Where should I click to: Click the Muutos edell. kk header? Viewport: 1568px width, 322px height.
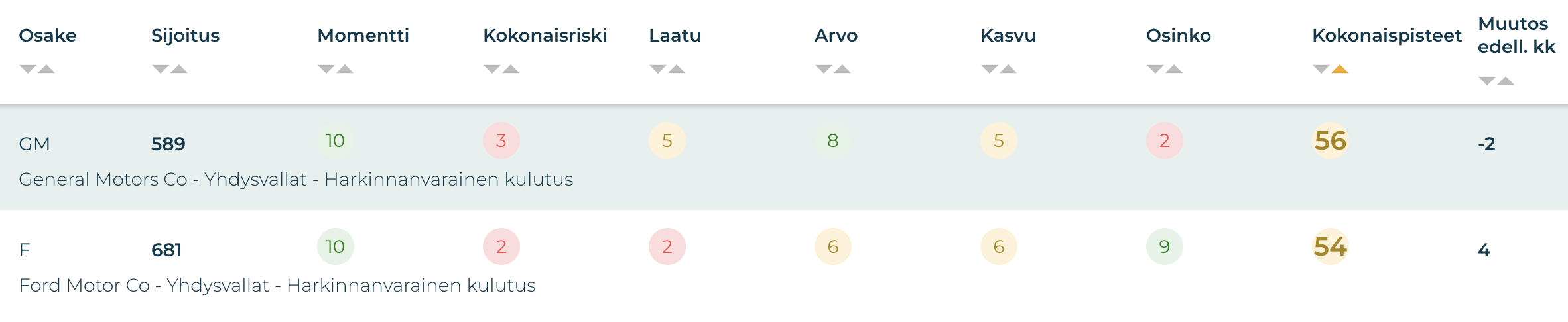tap(1516, 36)
